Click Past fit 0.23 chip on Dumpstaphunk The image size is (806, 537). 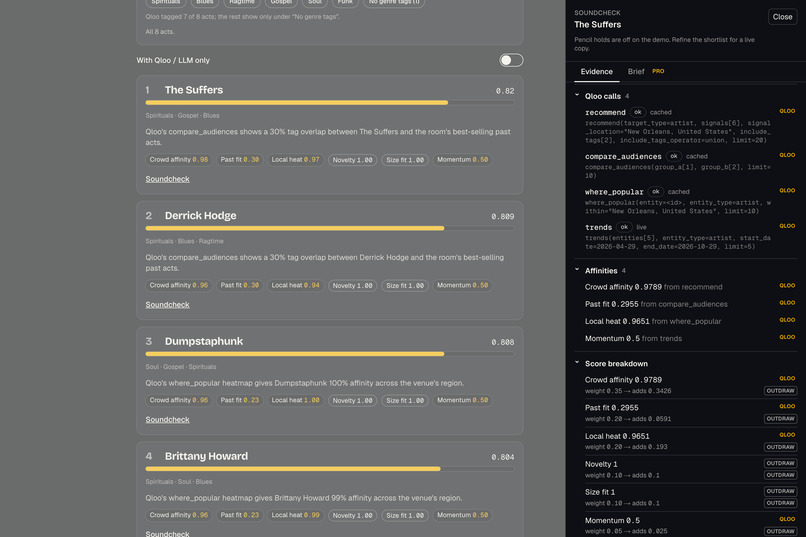pos(240,400)
